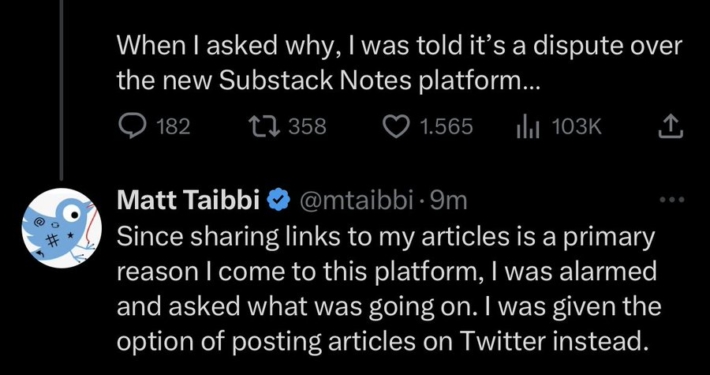Click the 358 retweets count

point(307,127)
